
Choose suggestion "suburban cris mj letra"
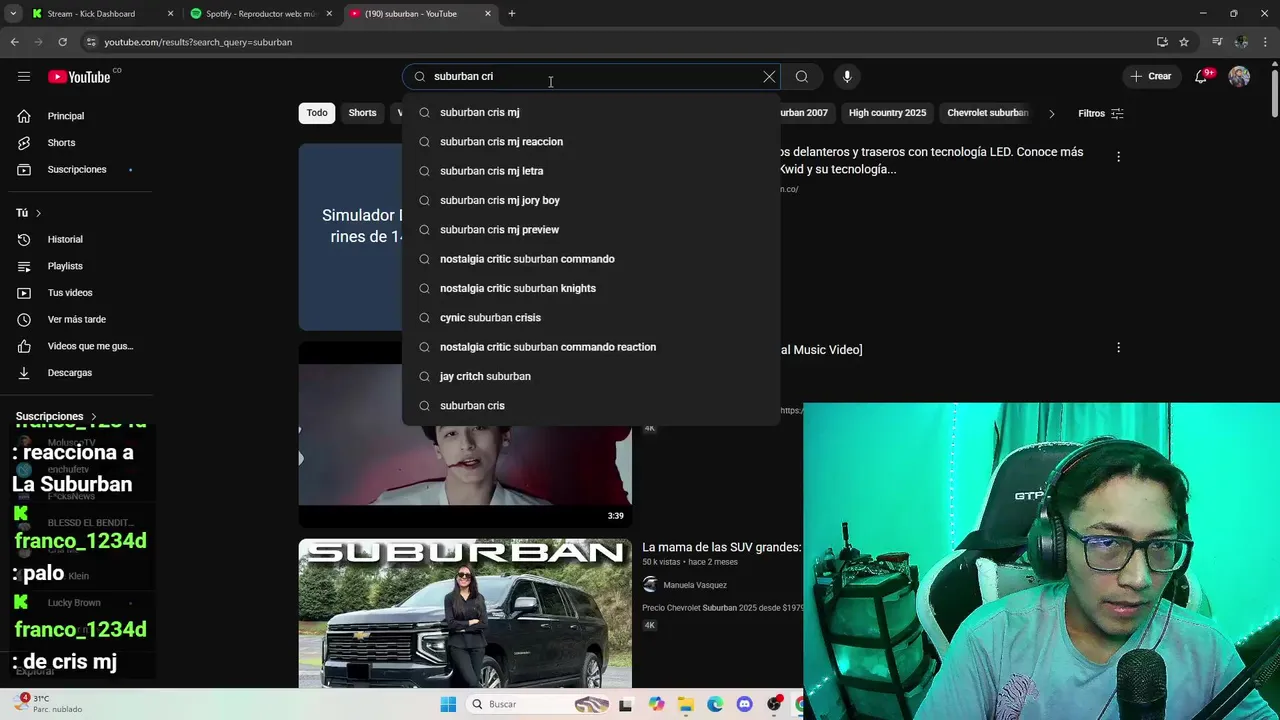(x=591, y=171)
